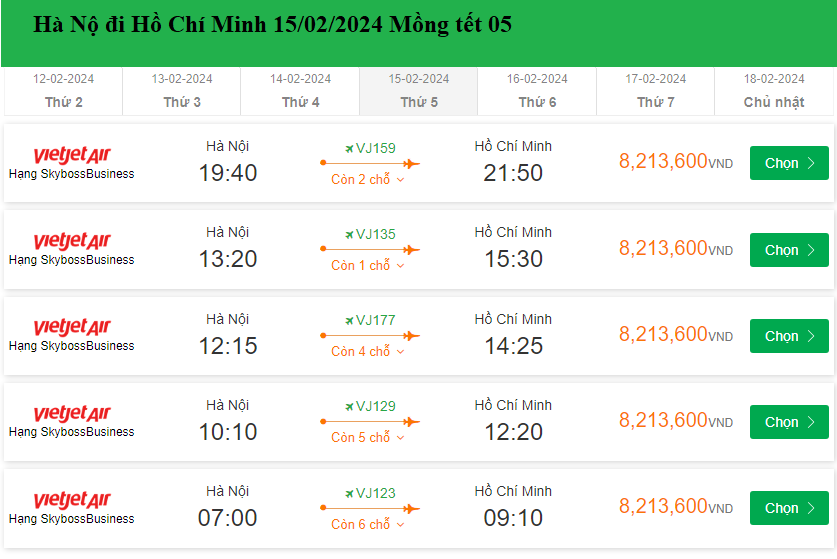Open the 'Còn 6 chỗ' dropdown
Image resolution: width=837 pixels, height=559 pixels.
coord(367,524)
